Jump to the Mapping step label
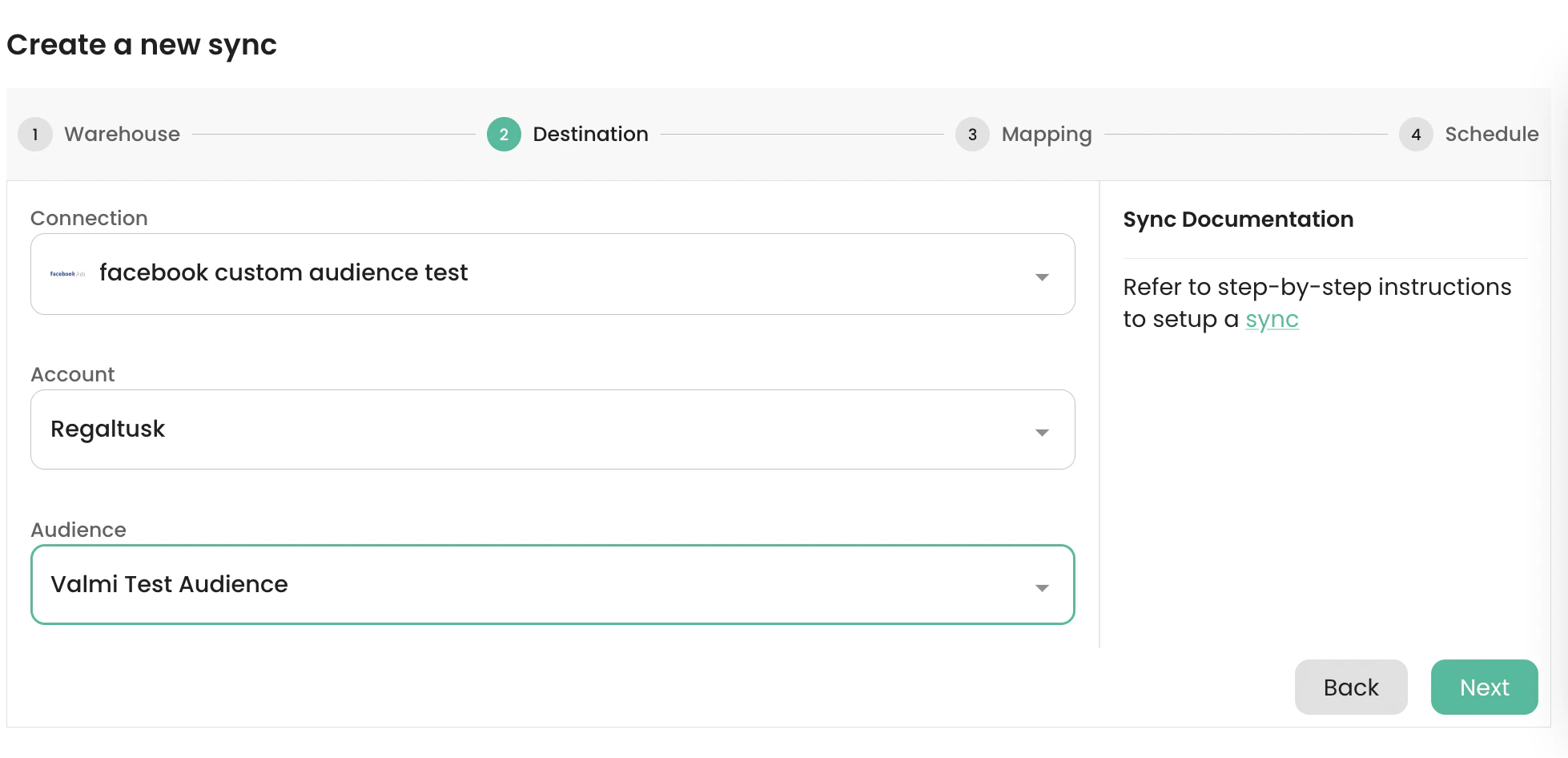This screenshot has height=758, width=1568. coord(1046,135)
